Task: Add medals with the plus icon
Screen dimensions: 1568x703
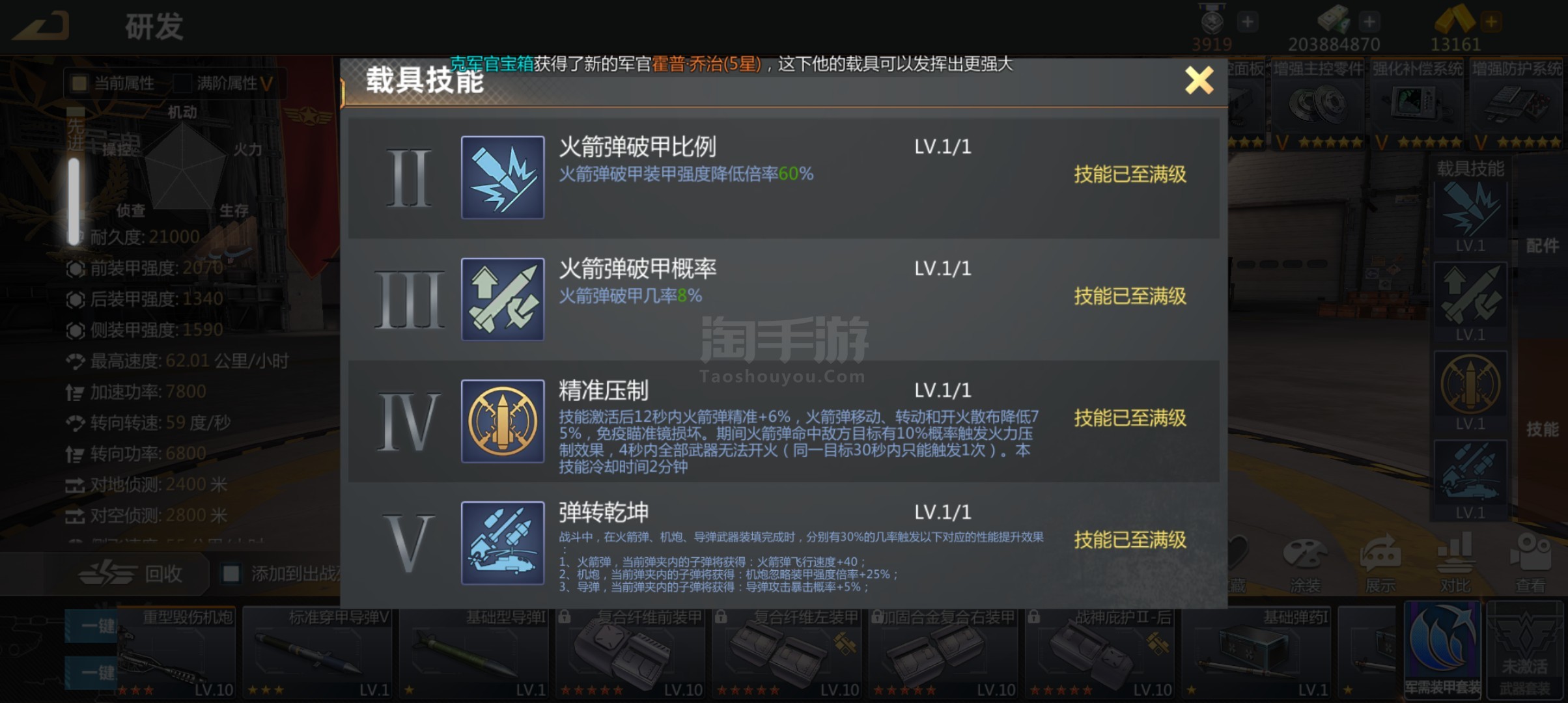Action: 1247,21
